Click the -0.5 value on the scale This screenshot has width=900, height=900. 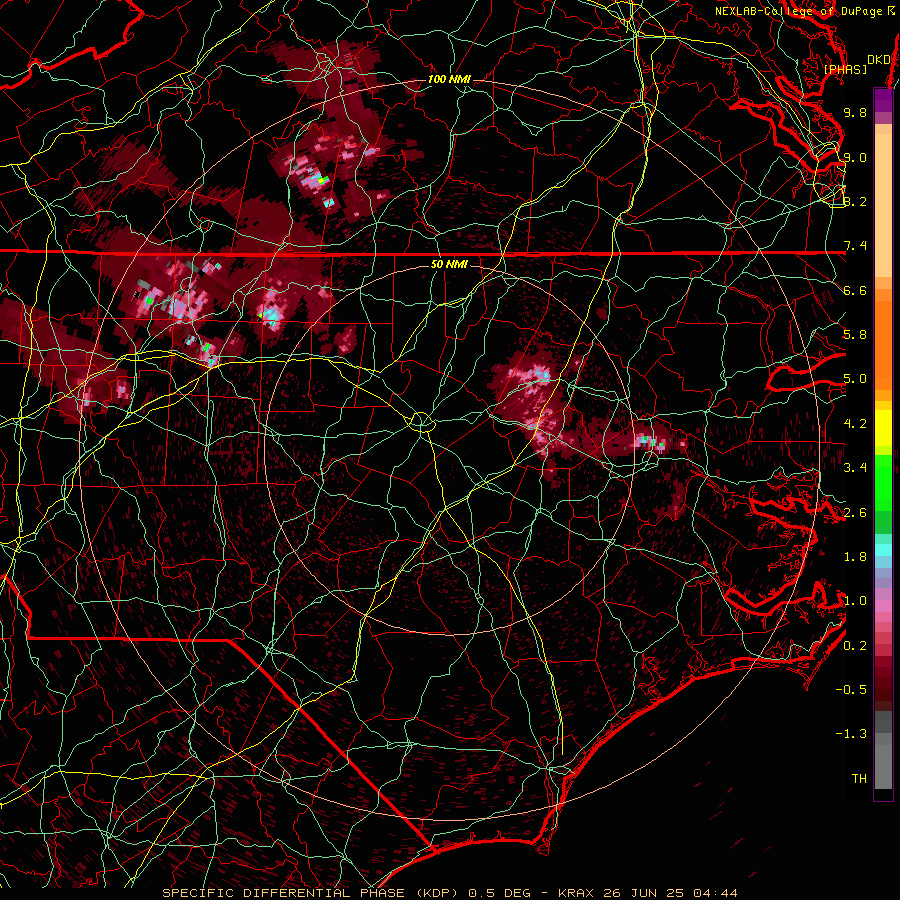tap(851, 690)
